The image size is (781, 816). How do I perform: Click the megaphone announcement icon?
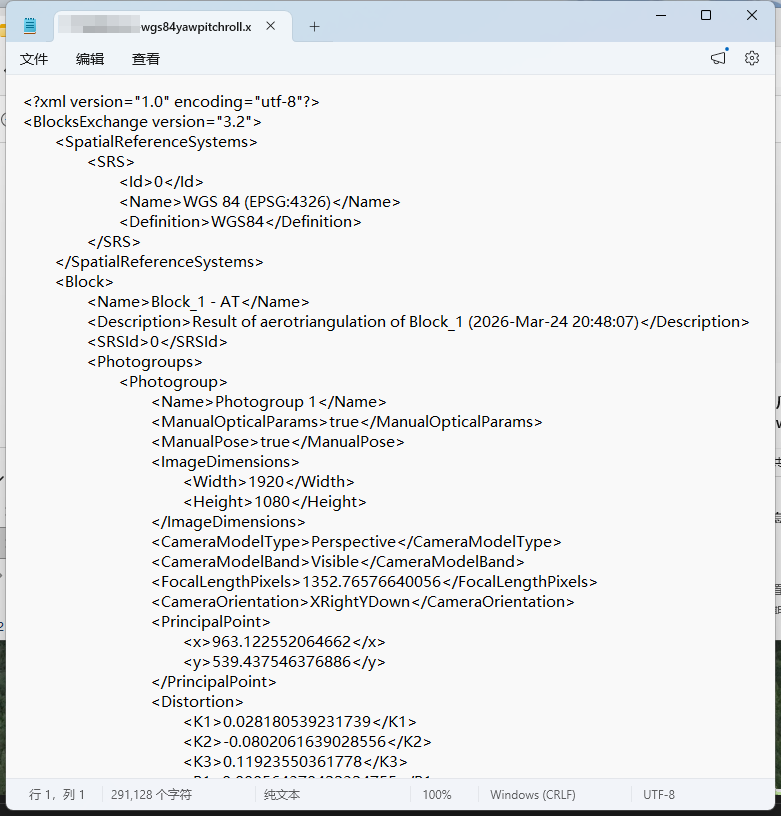718,59
